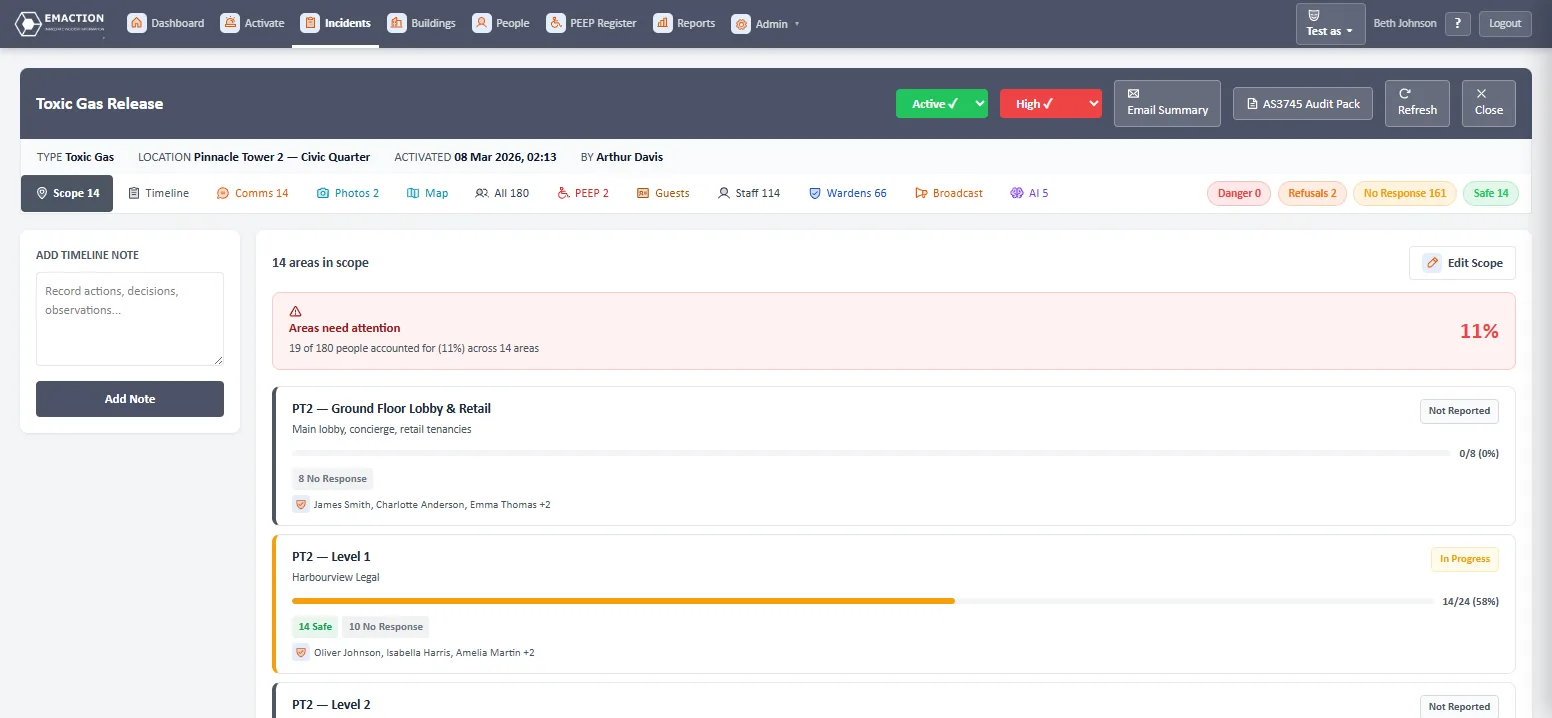Click the Ground Floor Not Reported badge
This screenshot has height=718, width=1552.
coord(1459,411)
